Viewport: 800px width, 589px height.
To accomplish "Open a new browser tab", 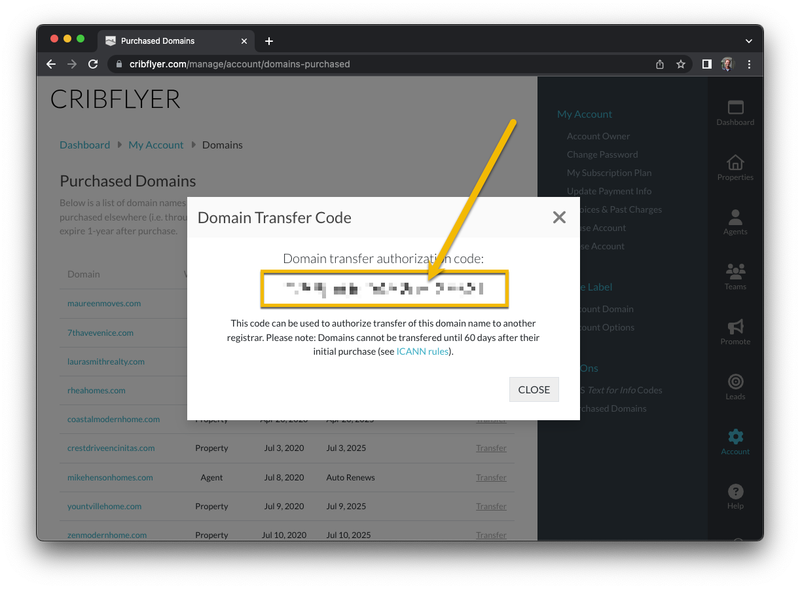I will click(269, 41).
